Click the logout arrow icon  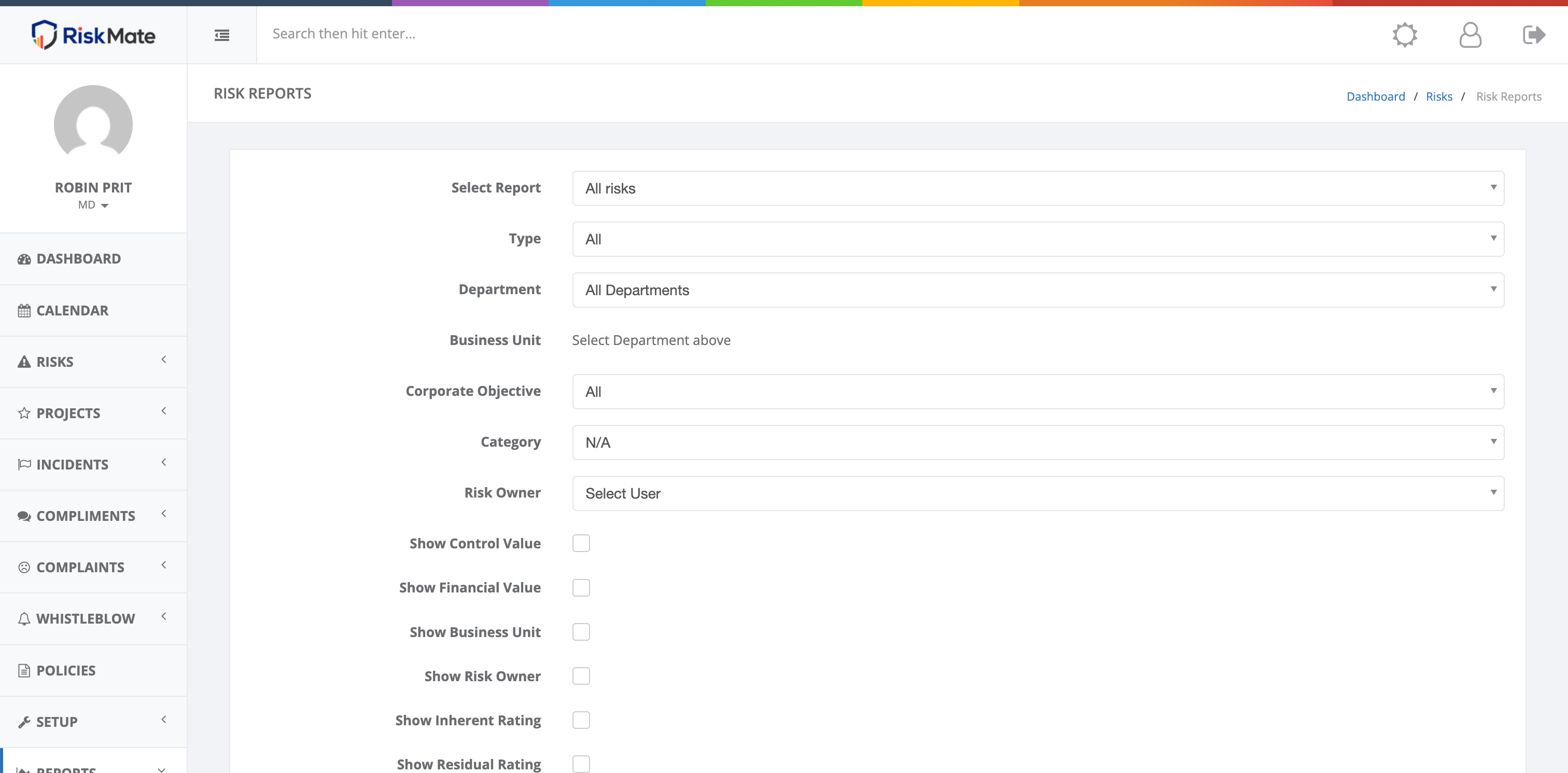(x=1534, y=35)
